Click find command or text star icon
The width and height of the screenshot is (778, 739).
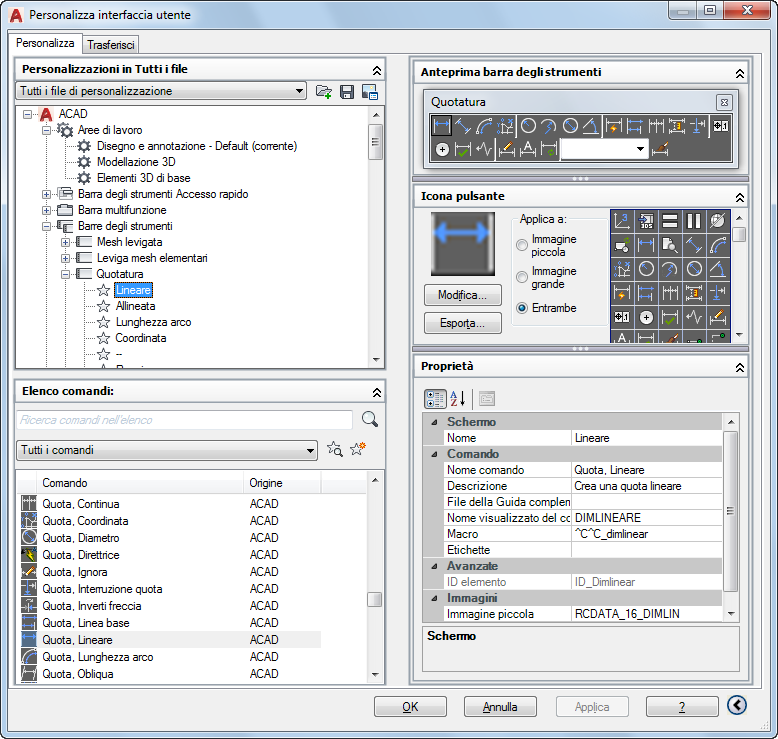click(x=335, y=449)
